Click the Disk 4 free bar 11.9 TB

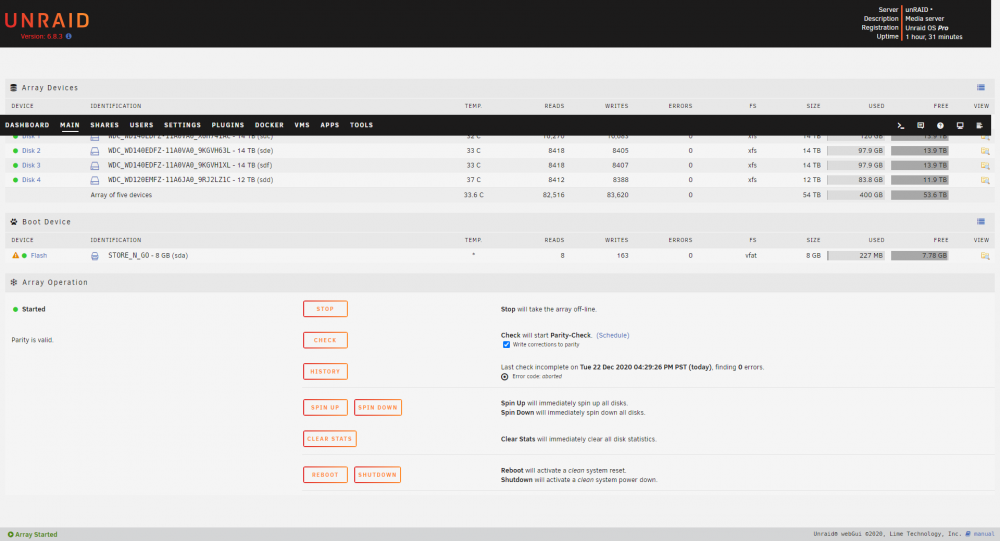click(x=920, y=180)
